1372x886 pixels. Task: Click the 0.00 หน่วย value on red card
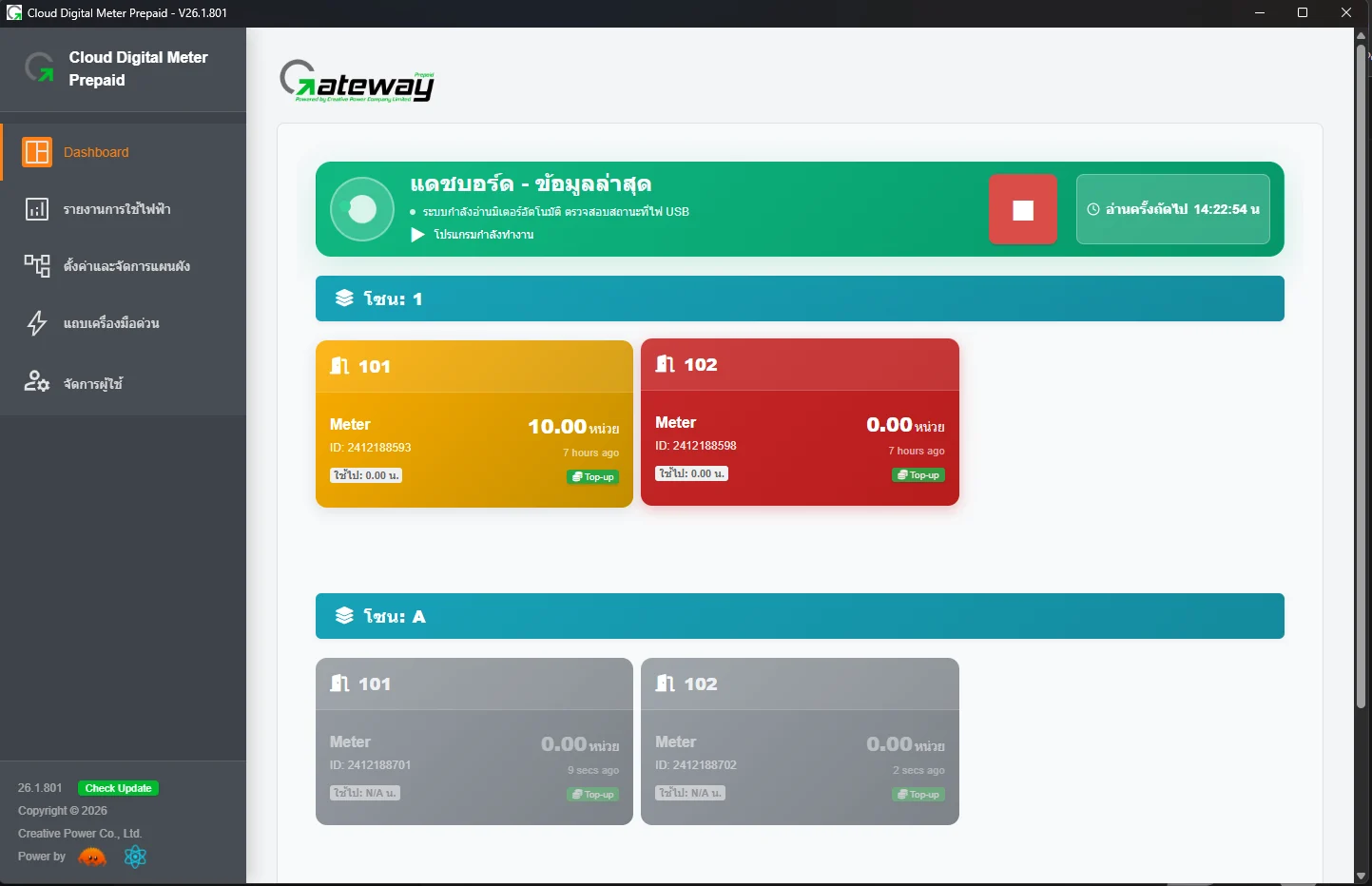coord(905,425)
